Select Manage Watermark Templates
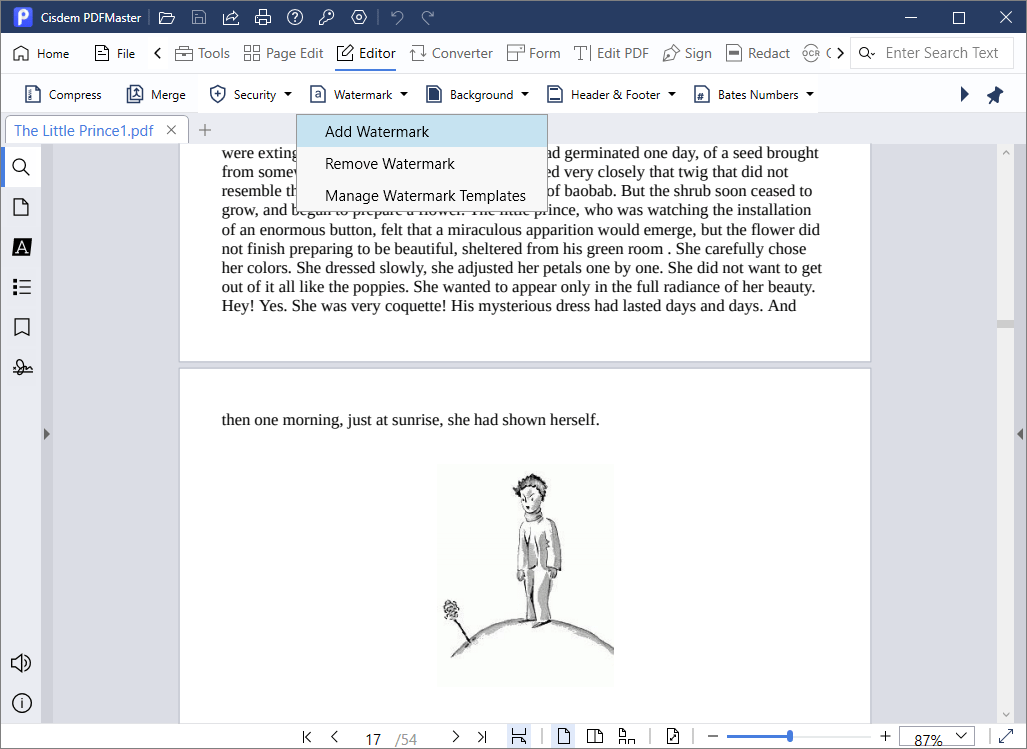1027x749 pixels. click(422, 196)
